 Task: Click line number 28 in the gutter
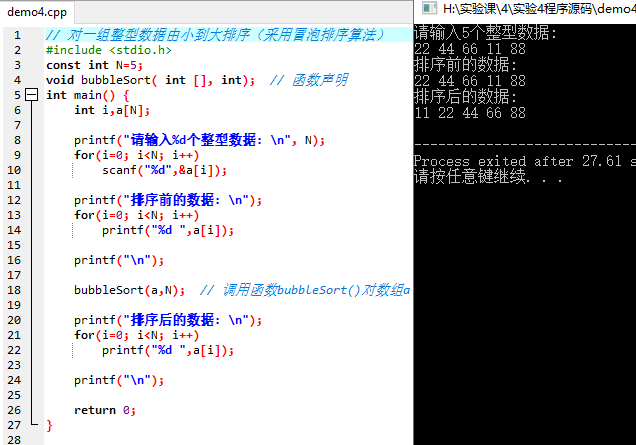[14, 440]
